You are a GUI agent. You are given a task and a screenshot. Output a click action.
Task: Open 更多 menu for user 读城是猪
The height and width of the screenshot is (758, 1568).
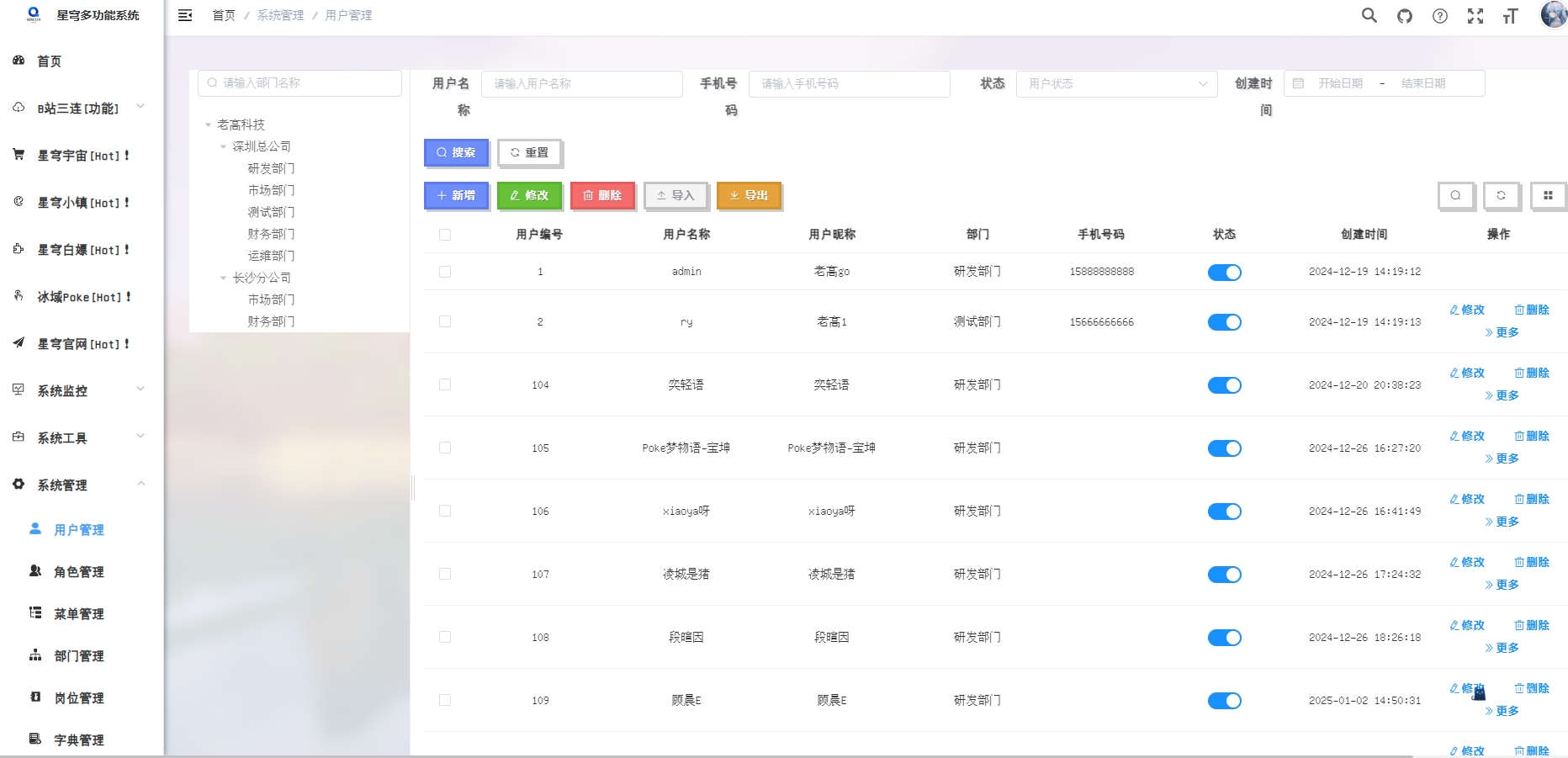[1502, 585]
